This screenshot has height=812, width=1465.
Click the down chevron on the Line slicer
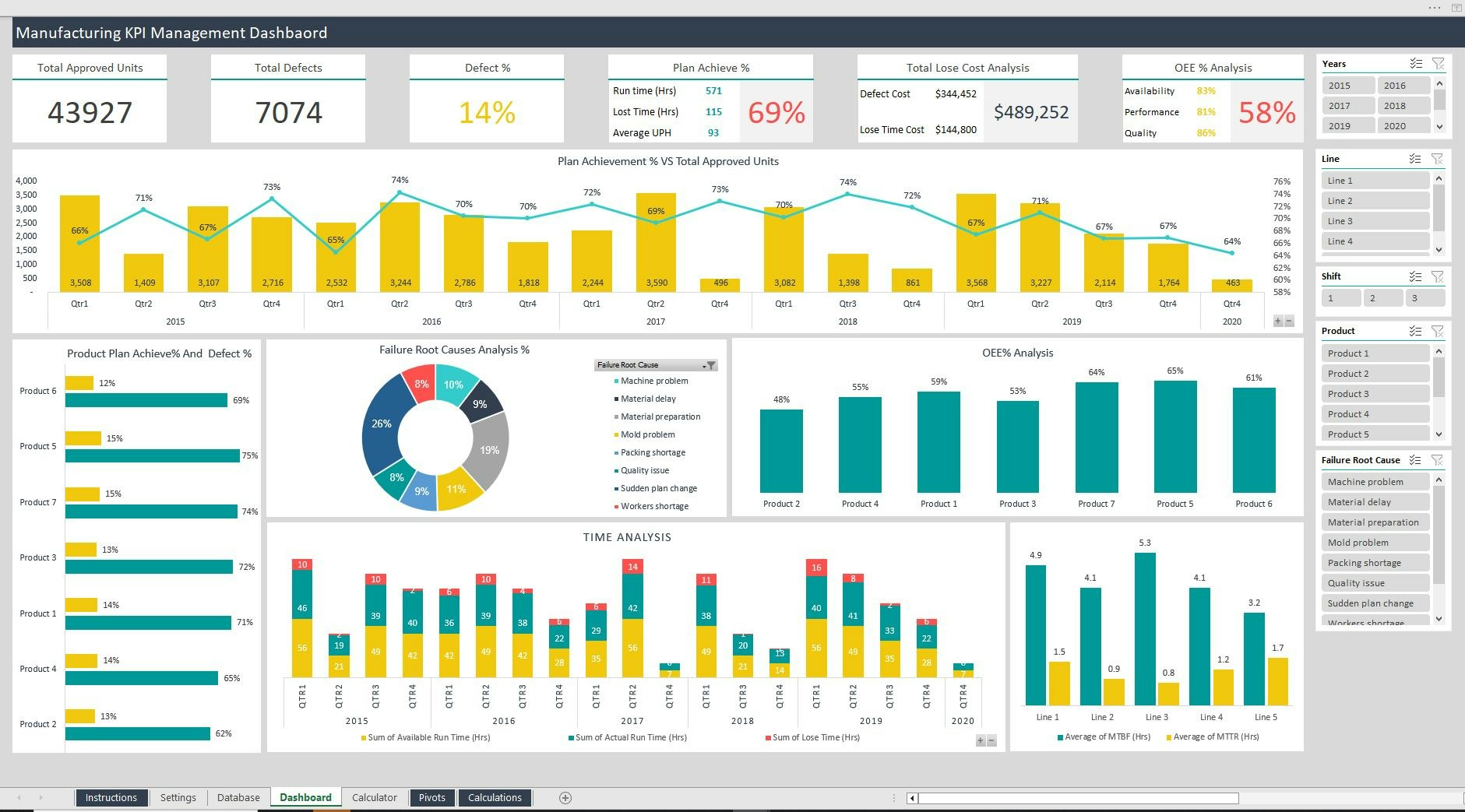click(1438, 251)
